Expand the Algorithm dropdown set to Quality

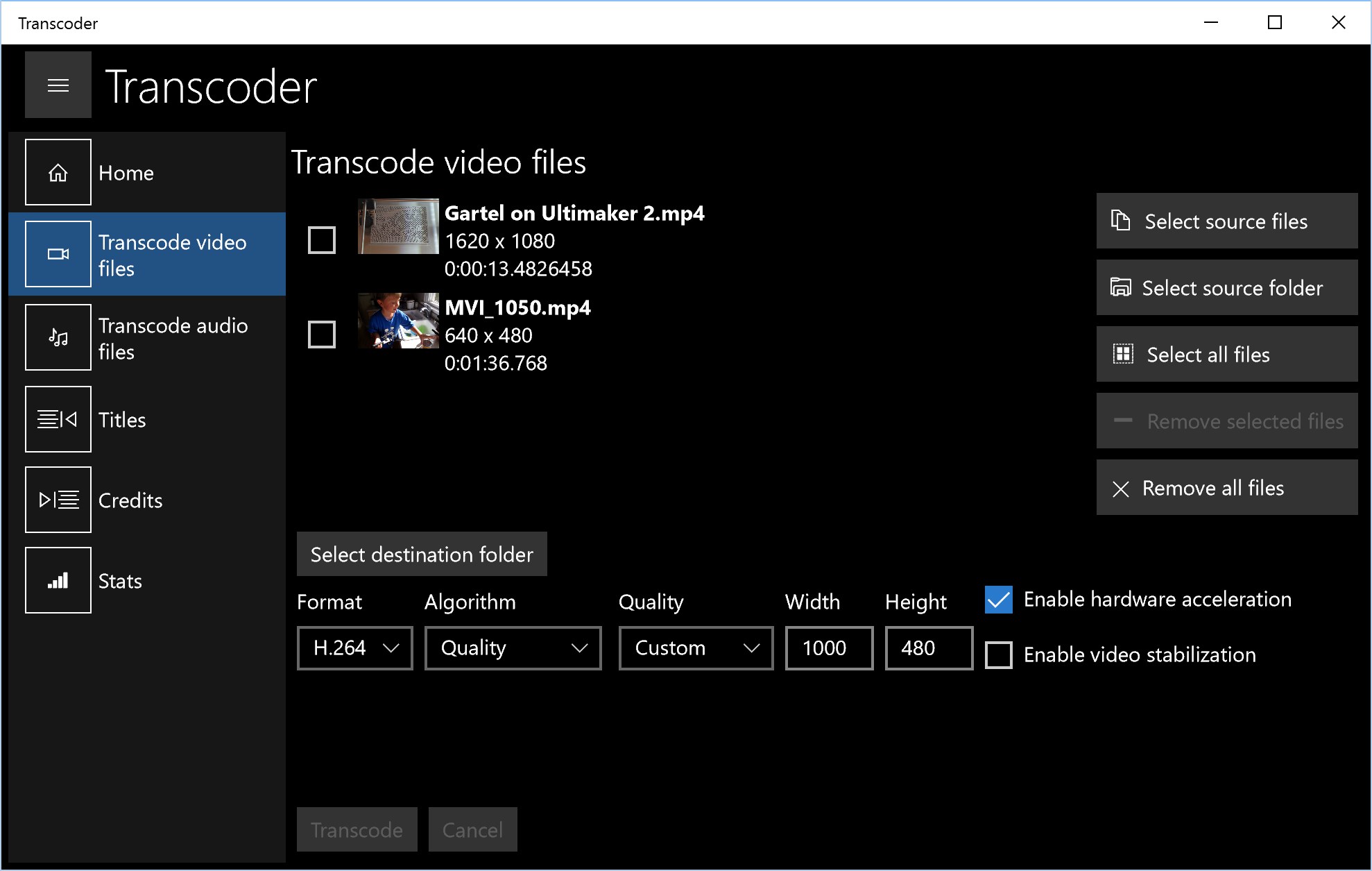click(x=512, y=648)
